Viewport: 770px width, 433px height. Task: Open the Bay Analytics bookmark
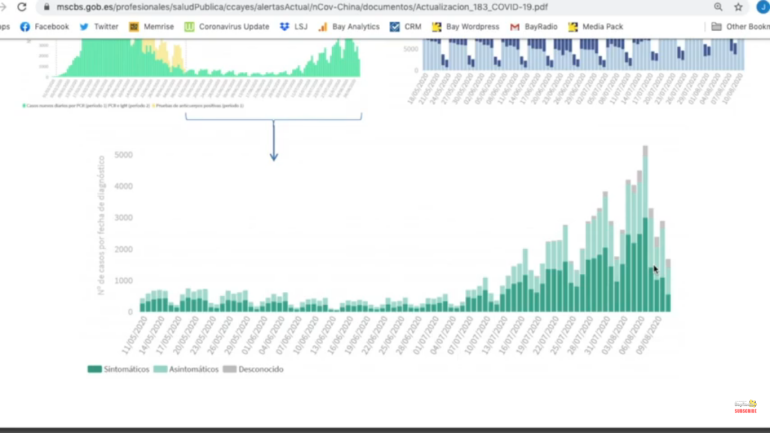[x=349, y=27]
